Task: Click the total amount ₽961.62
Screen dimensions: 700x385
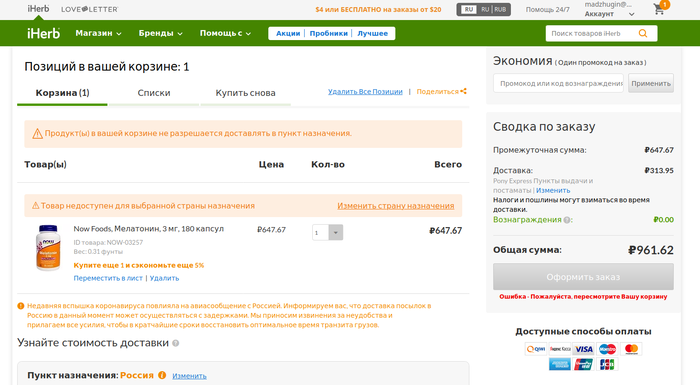Action: 651,250
